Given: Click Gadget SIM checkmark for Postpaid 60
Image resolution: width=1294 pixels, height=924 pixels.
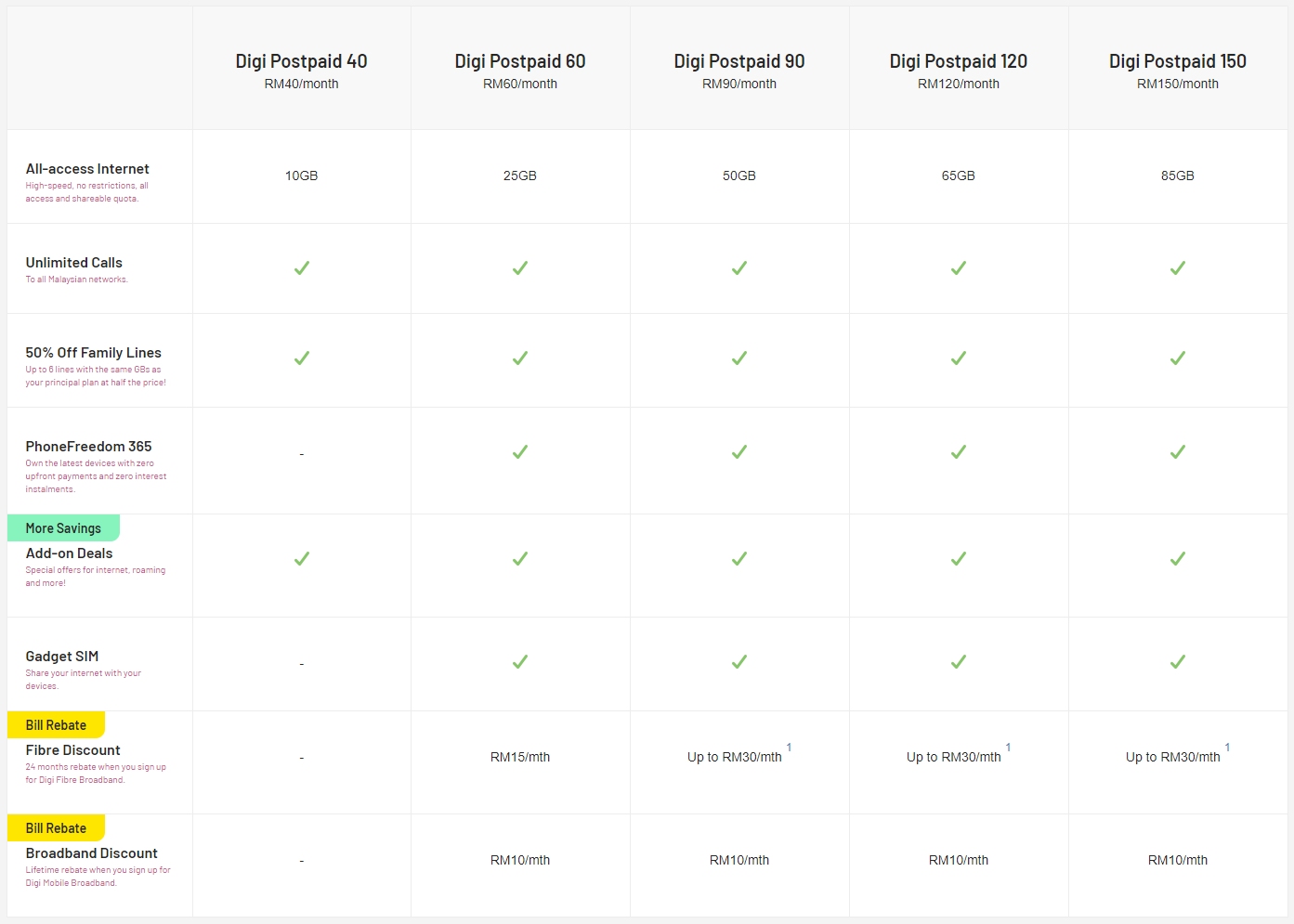Looking at the screenshot, I should (x=520, y=662).
